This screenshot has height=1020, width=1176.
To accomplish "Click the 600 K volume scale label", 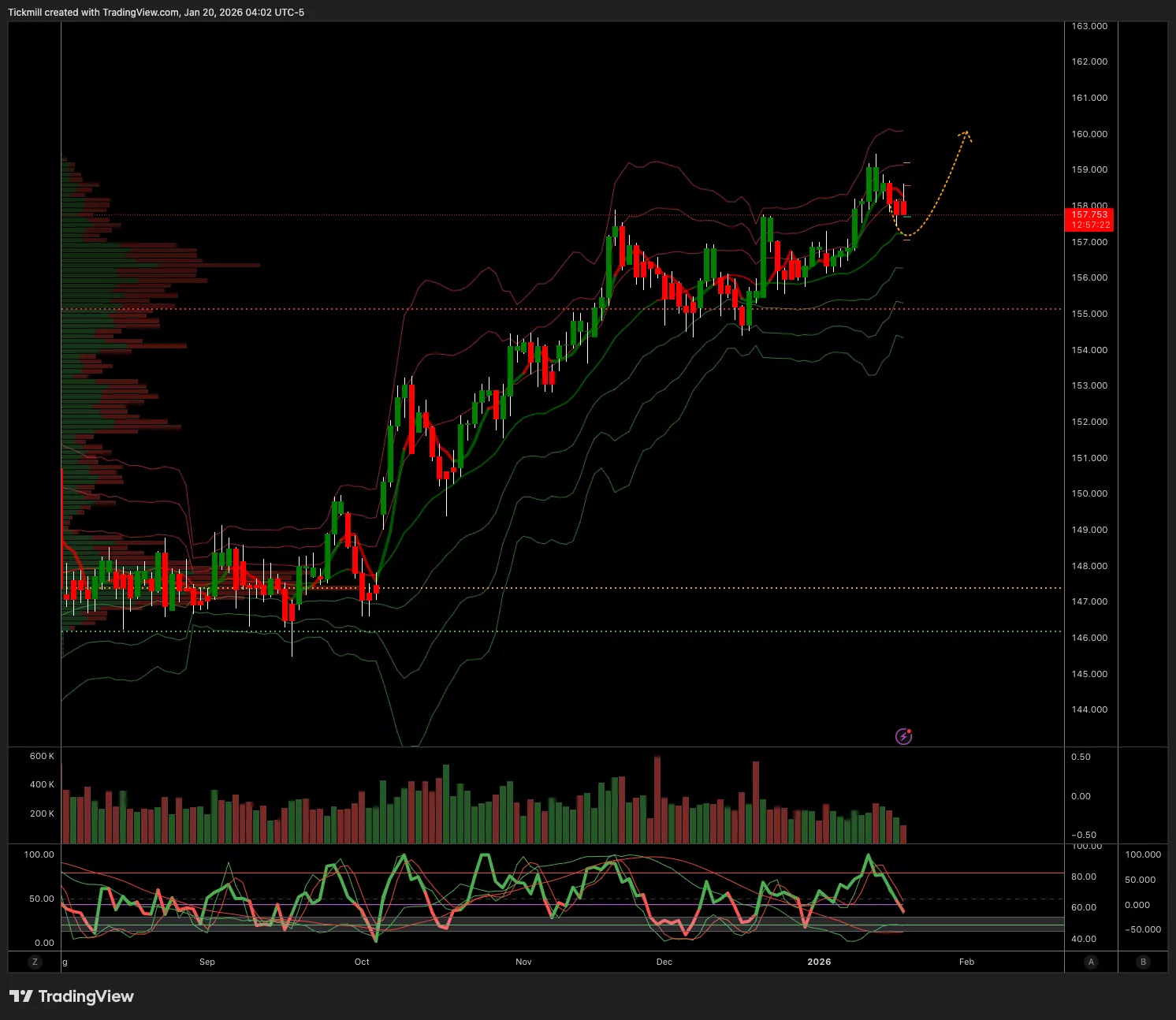I will (42, 756).
